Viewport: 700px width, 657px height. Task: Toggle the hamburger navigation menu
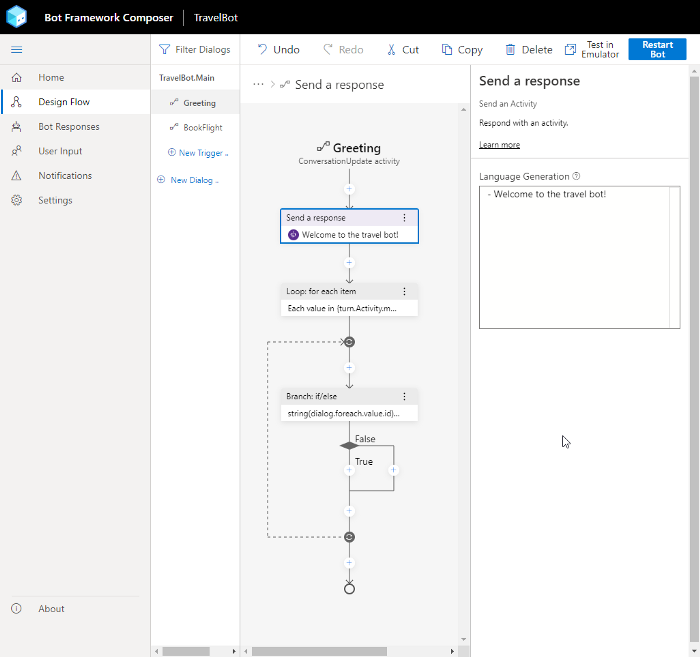click(17, 50)
